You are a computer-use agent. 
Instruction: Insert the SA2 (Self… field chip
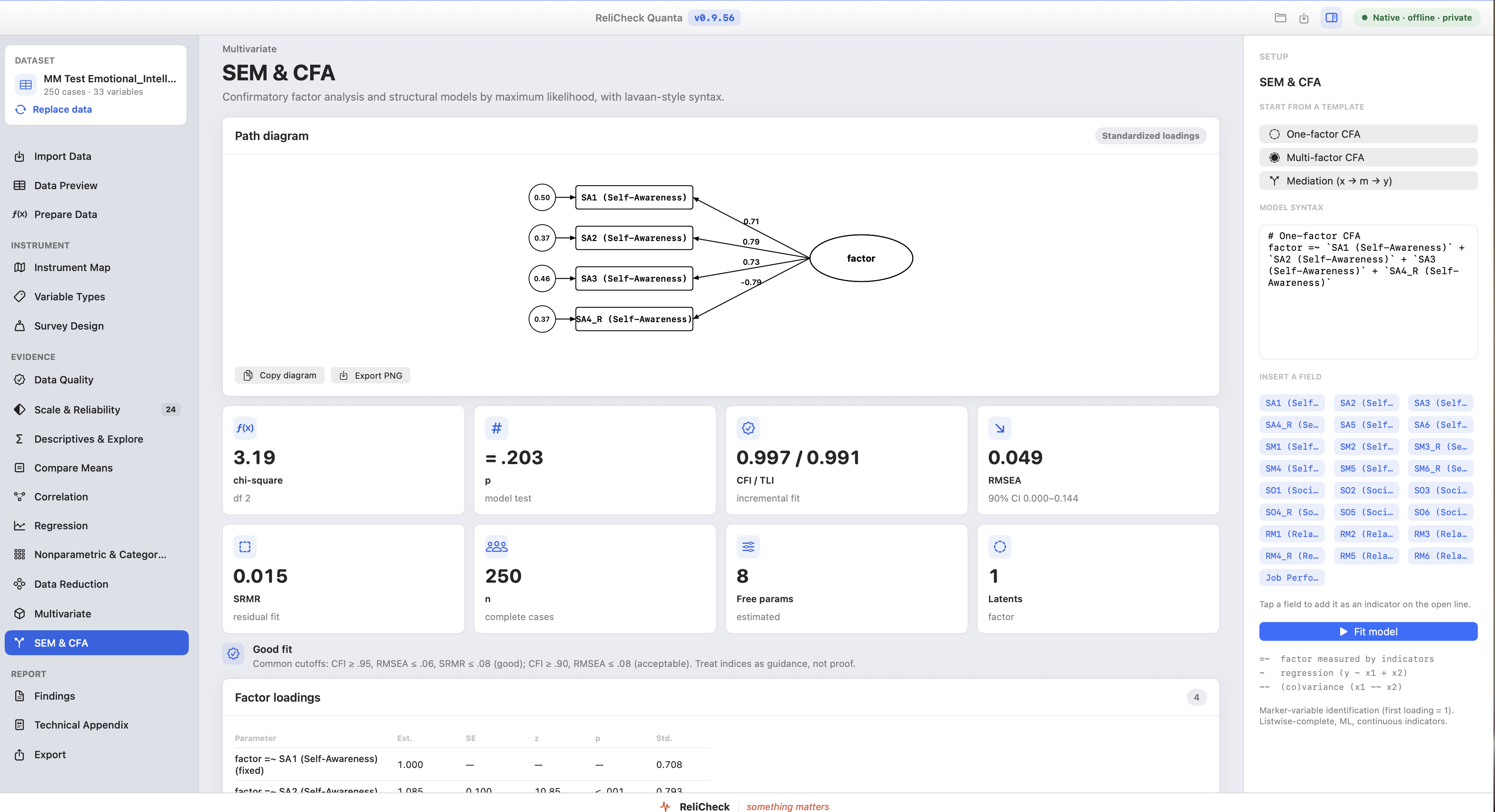click(x=1366, y=403)
